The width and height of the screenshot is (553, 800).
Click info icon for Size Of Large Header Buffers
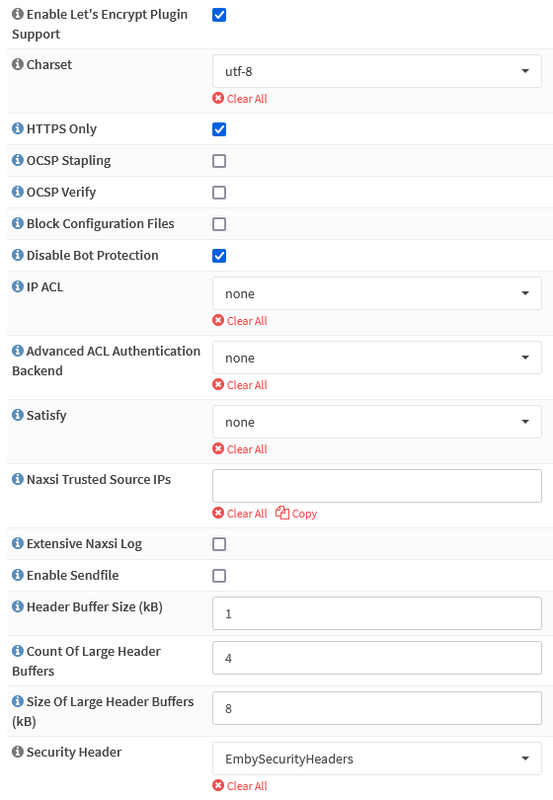pyautogui.click(x=18, y=702)
